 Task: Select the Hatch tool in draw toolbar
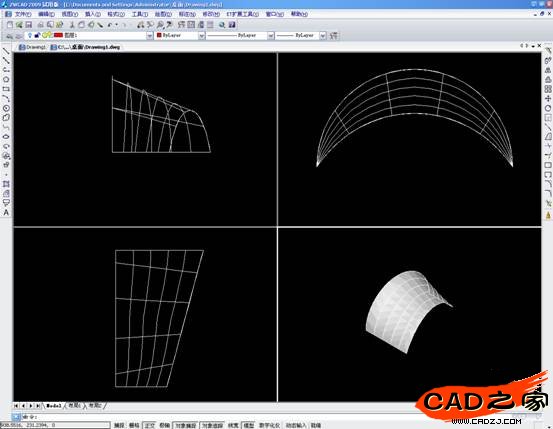(x=6, y=184)
